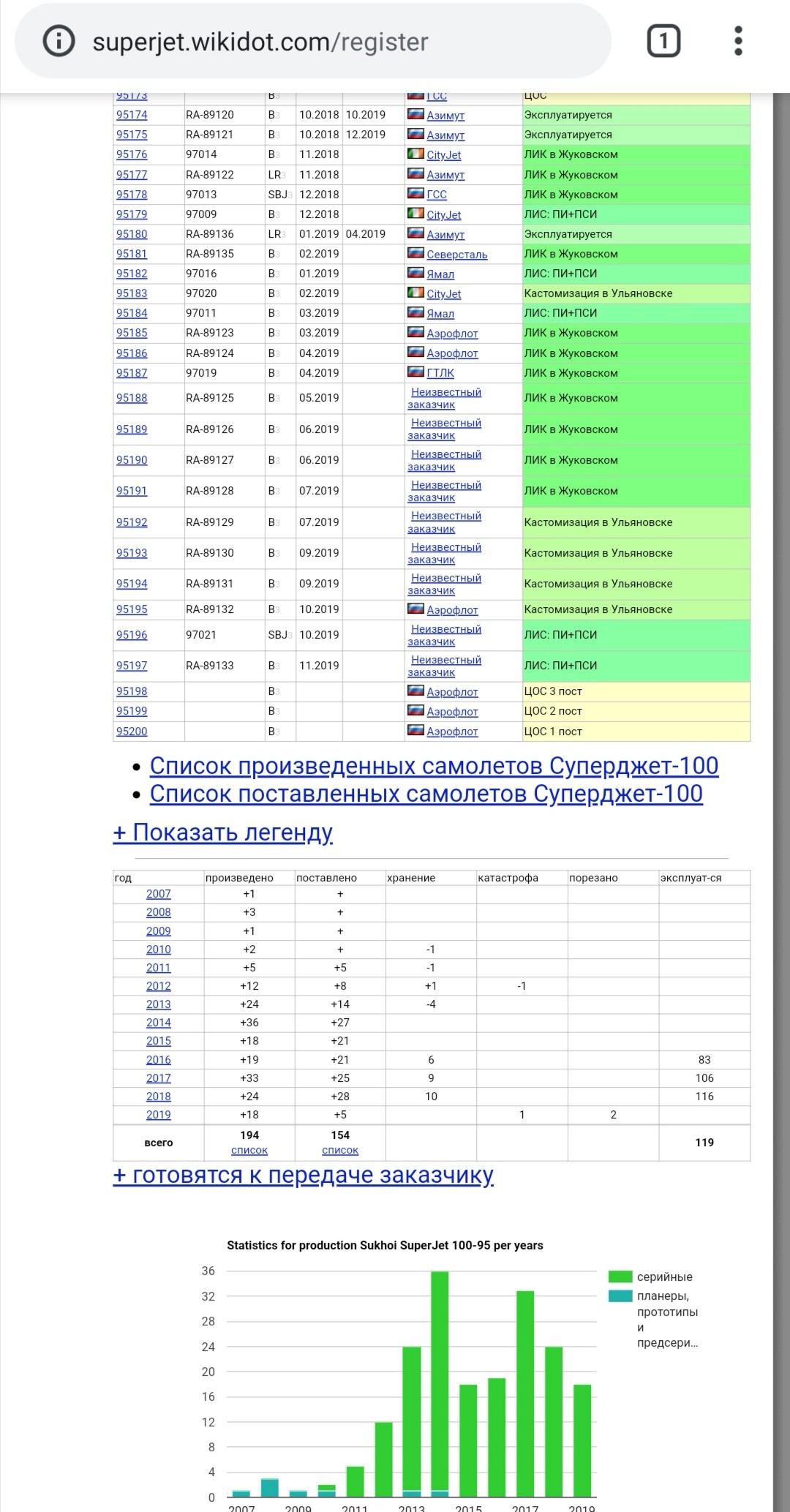Open ГТЛК customer link
The width and height of the screenshot is (790, 1512).
[440, 373]
